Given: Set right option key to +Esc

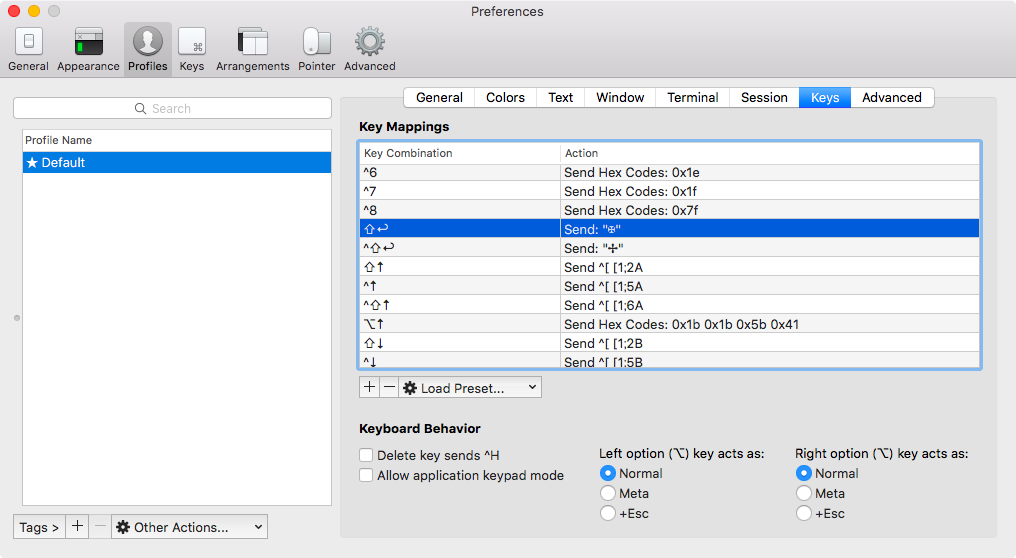Looking at the screenshot, I should tap(803, 513).
